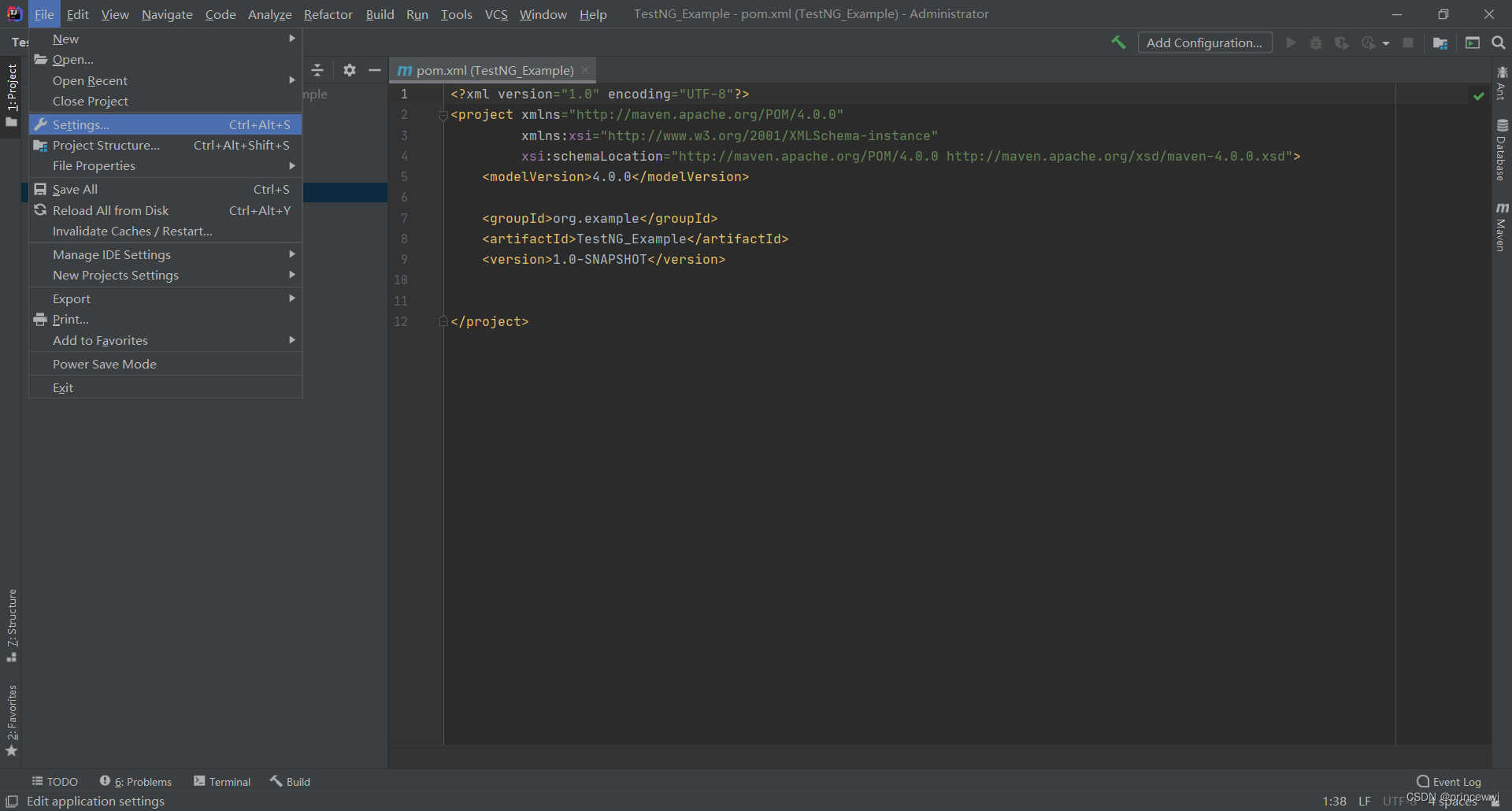Click Close Project menu item
Screen dimensions: 1512x811
(165, 101)
